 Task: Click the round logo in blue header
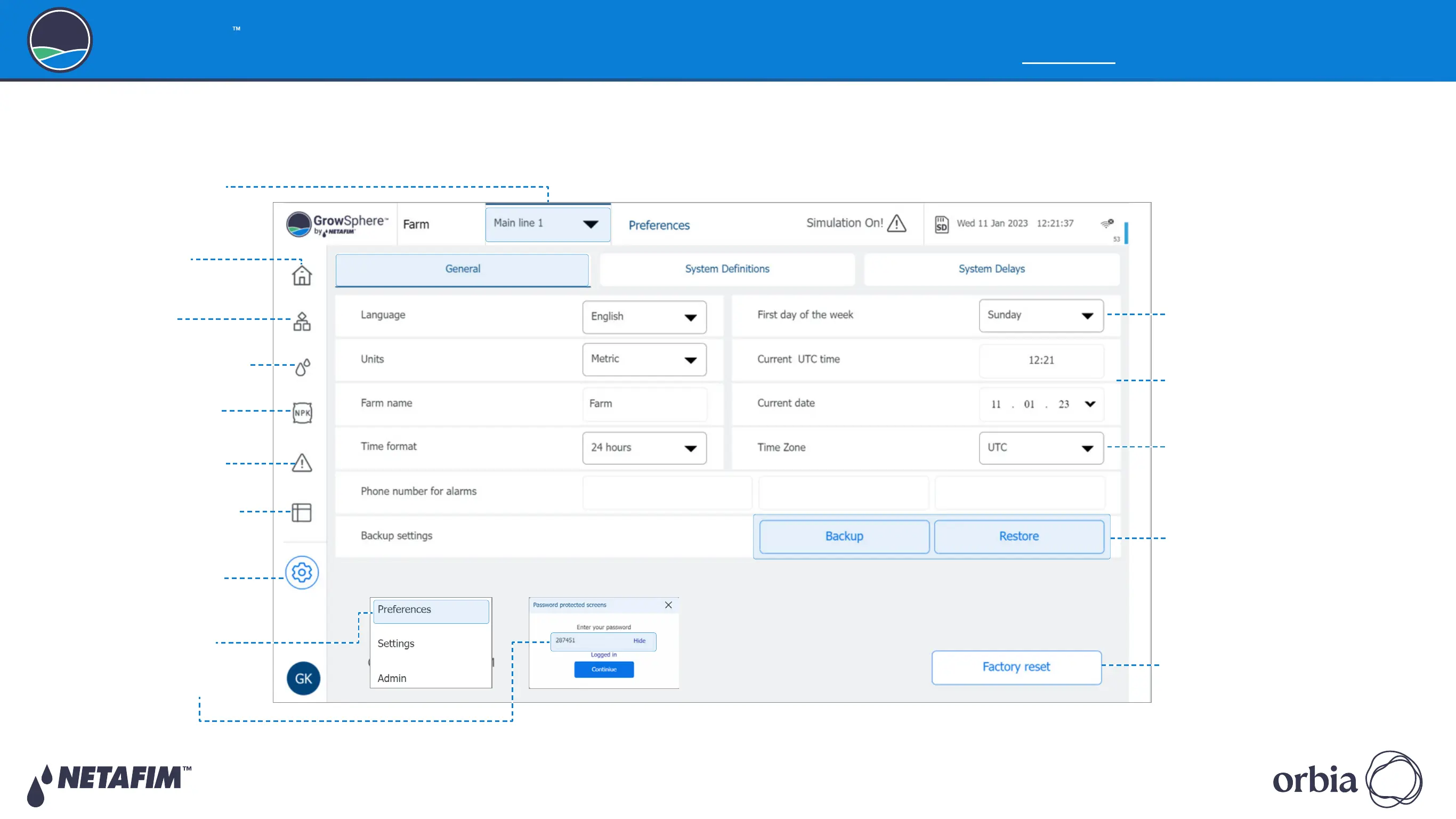(x=60, y=40)
